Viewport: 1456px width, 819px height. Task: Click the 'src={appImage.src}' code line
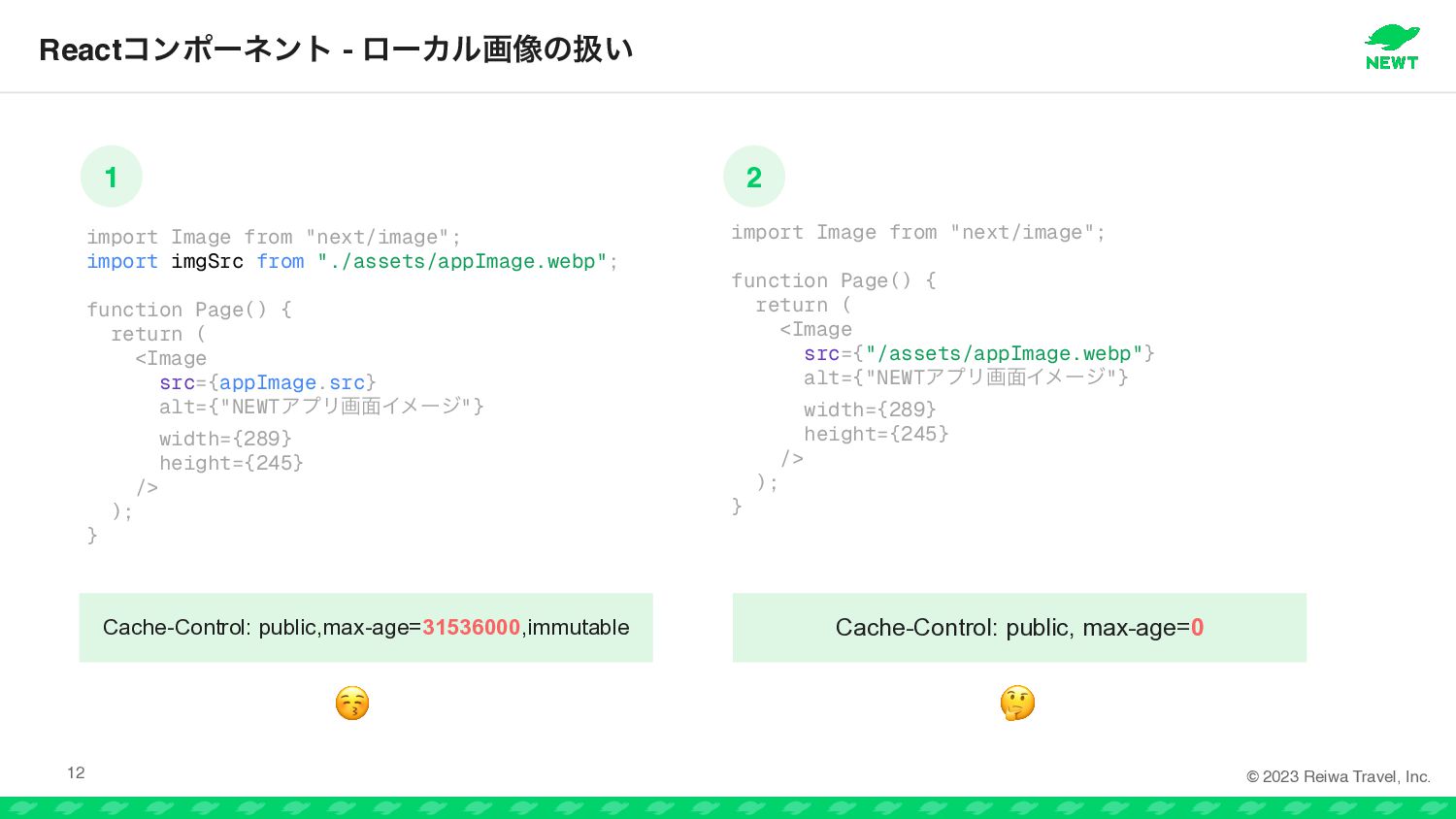pyautogui.click(x=268, y=383)
